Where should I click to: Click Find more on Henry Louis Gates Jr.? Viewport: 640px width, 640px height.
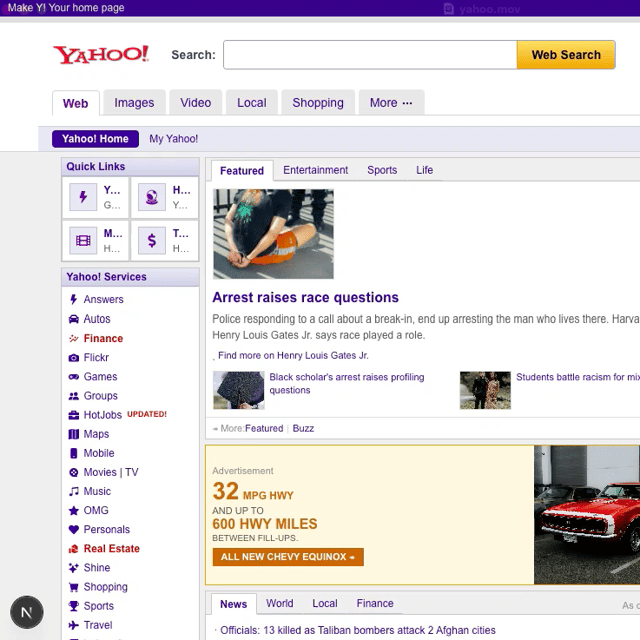point(293,356)
